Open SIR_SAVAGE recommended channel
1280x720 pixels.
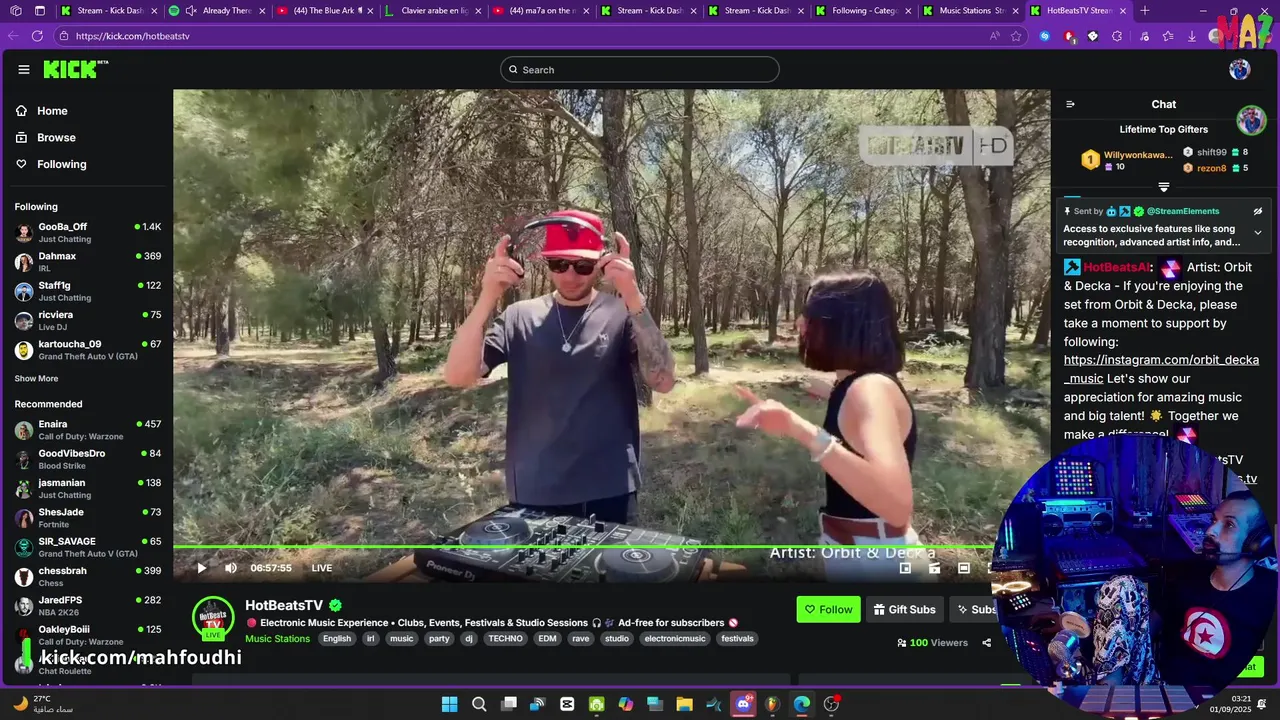tap(88, 547)
